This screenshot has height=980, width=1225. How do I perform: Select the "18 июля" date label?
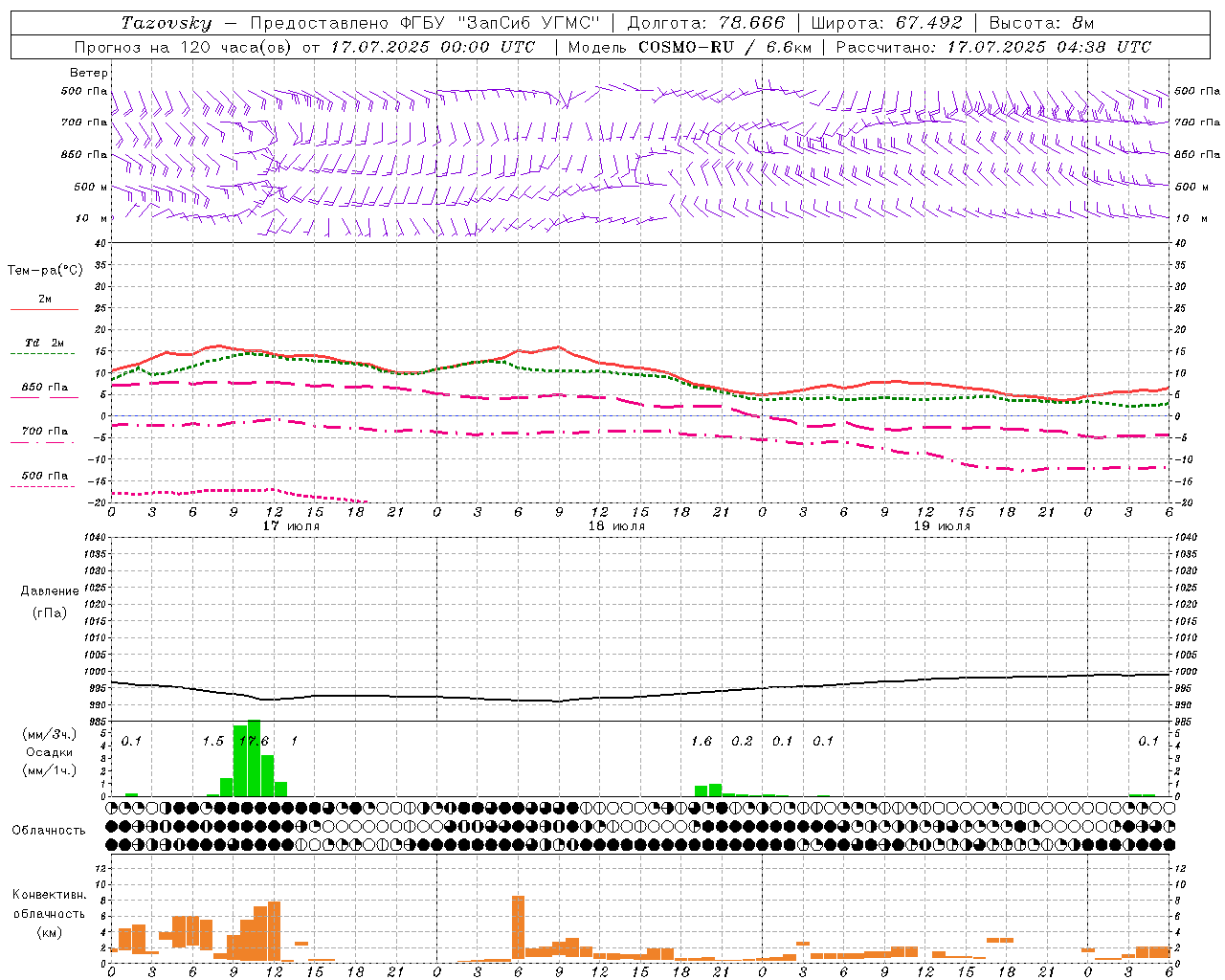point(616,525)
